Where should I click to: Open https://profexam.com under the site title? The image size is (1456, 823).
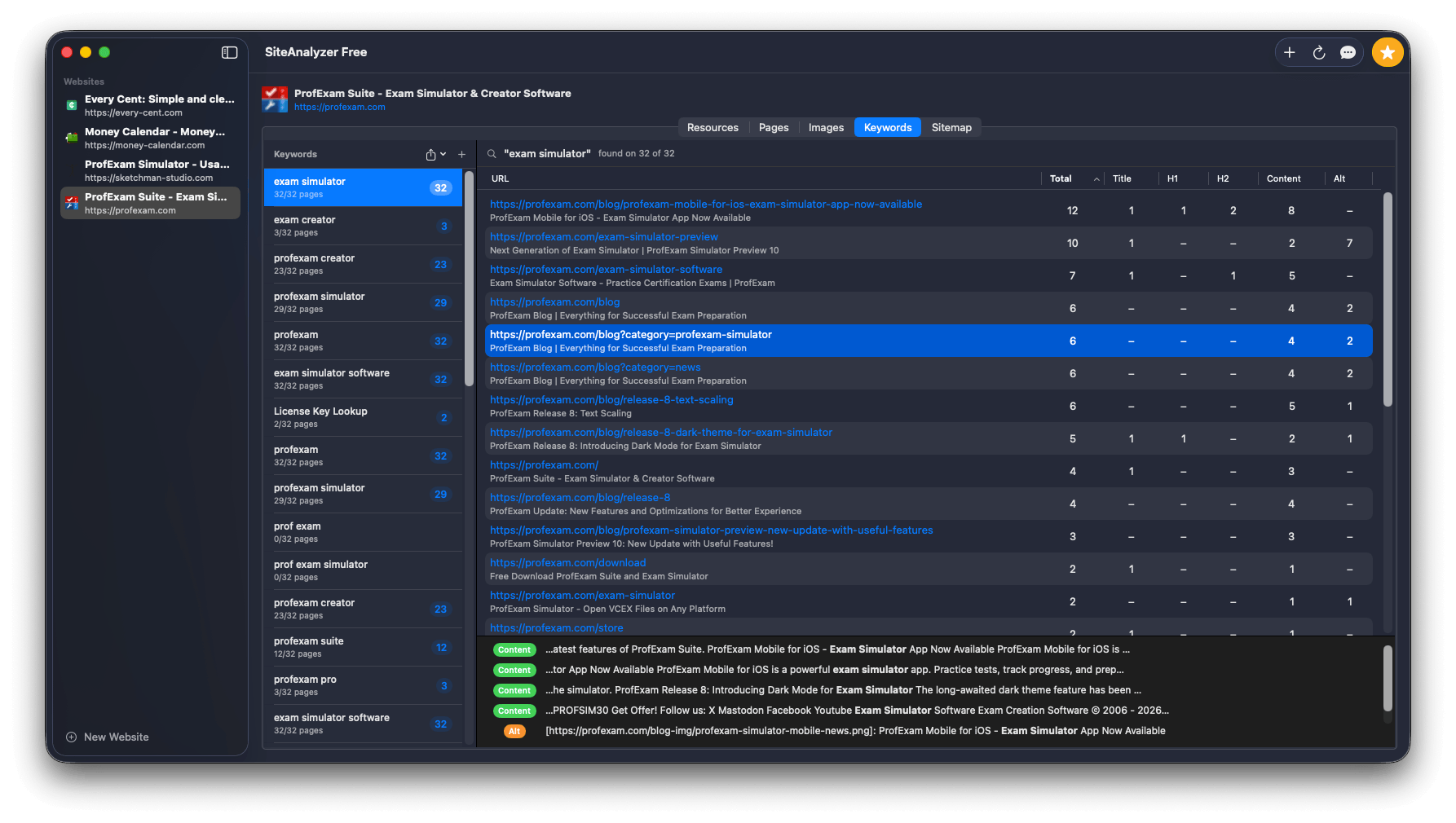(x=340, y=107)
